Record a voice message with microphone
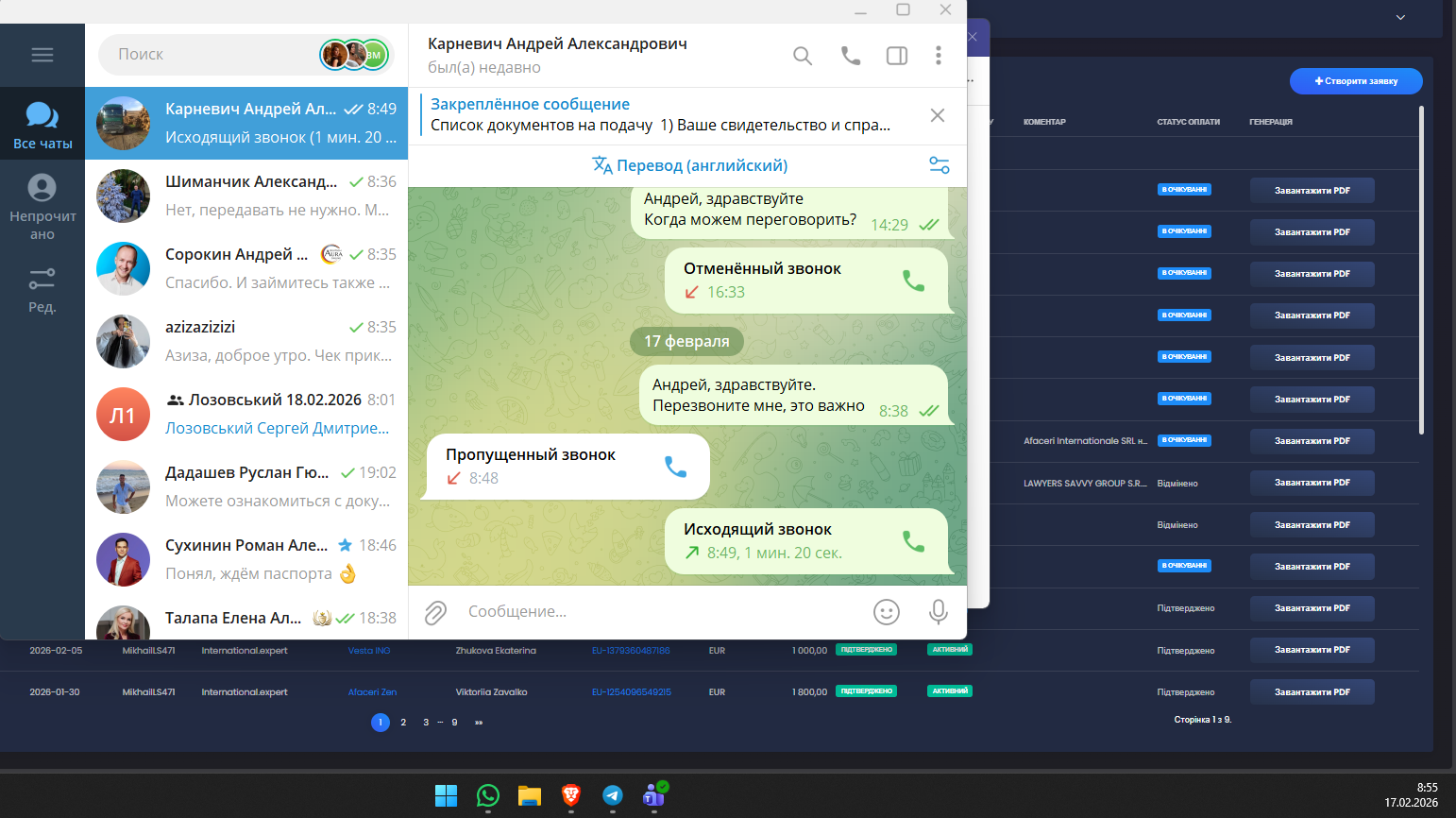The image size is (1456, 818). [938, 612]
